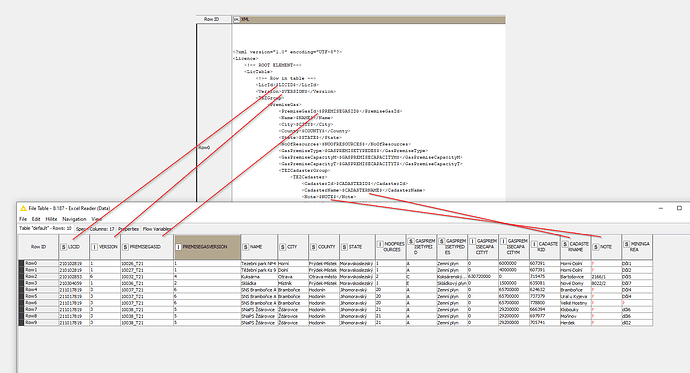Click the capacity cell 6000000 in Row0

coord(514,263)
